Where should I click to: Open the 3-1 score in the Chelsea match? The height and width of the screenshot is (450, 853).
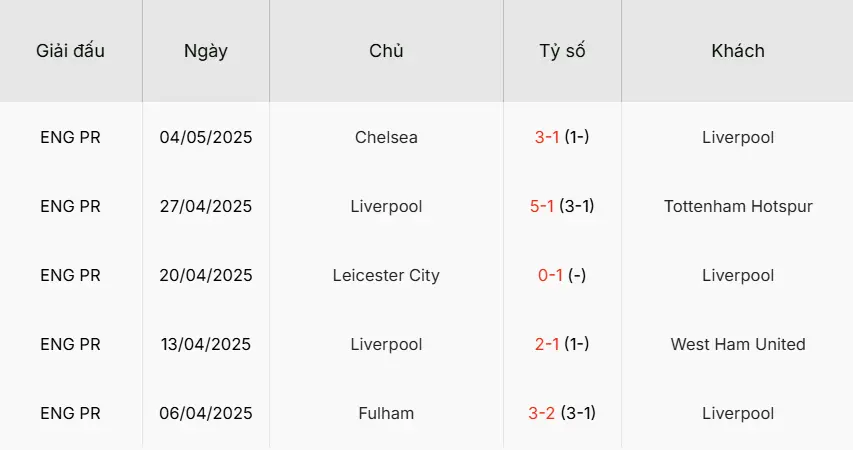pyautogui.click(x=547, y=137)
